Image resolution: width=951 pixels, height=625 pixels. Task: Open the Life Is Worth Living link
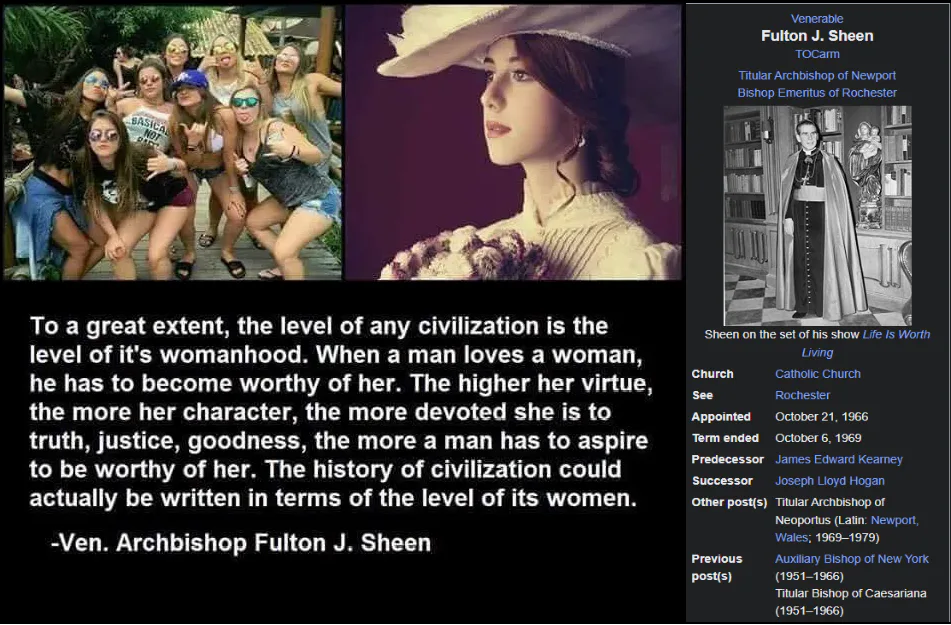(x=865, y=343)
